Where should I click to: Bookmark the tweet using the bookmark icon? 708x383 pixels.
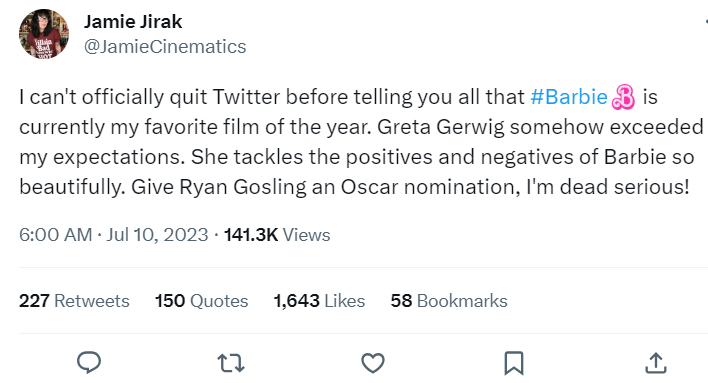point(514,363)
